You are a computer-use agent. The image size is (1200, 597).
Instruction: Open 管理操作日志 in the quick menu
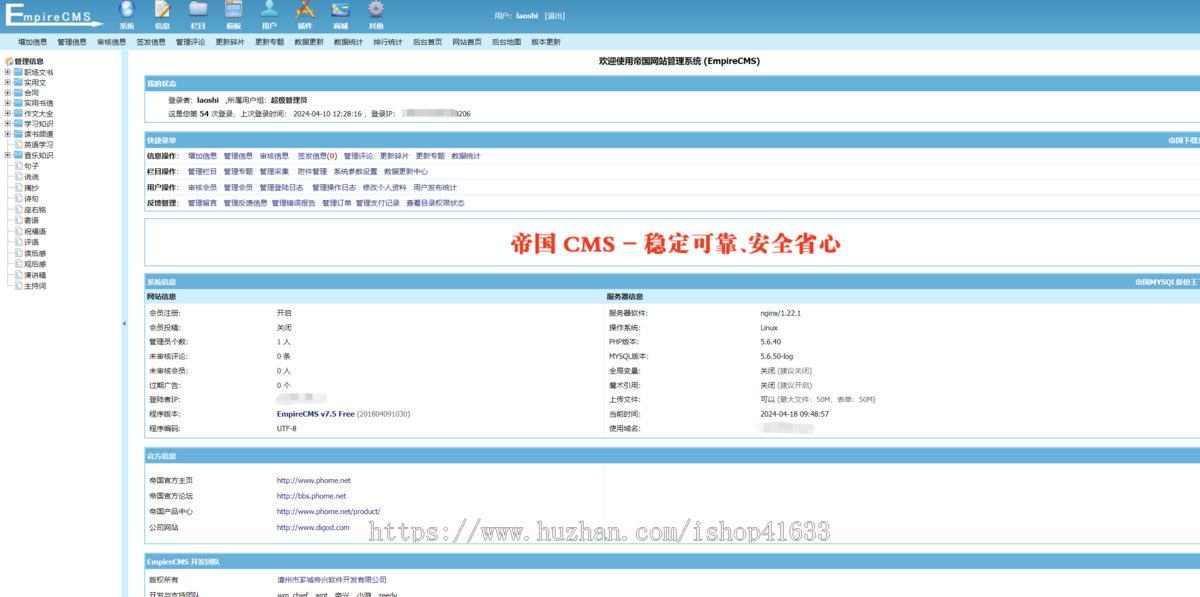pos(334,187)
